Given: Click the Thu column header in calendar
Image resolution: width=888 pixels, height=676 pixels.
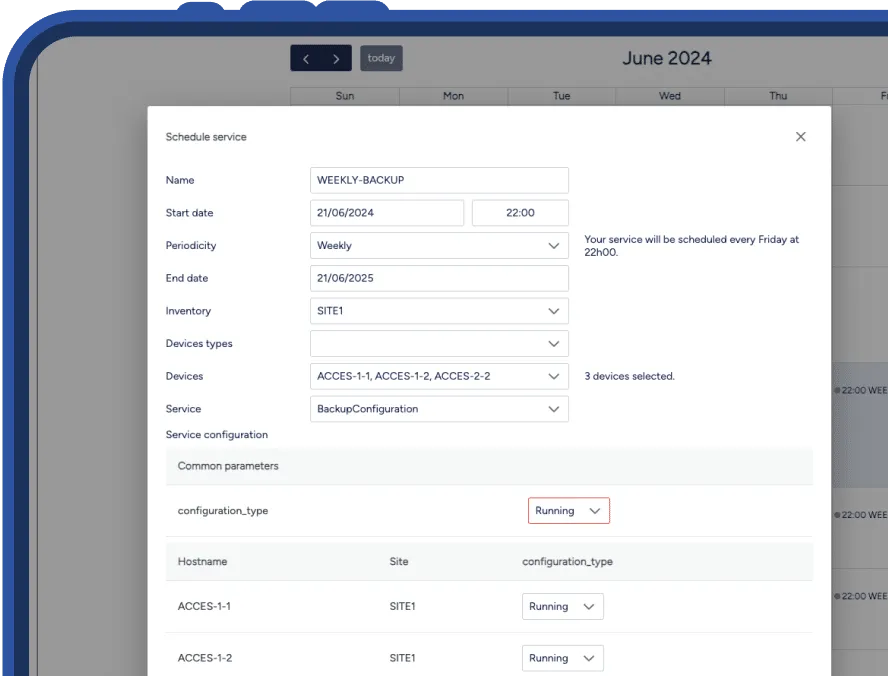Looking at the screenshot, I should [x=778, y=96].
